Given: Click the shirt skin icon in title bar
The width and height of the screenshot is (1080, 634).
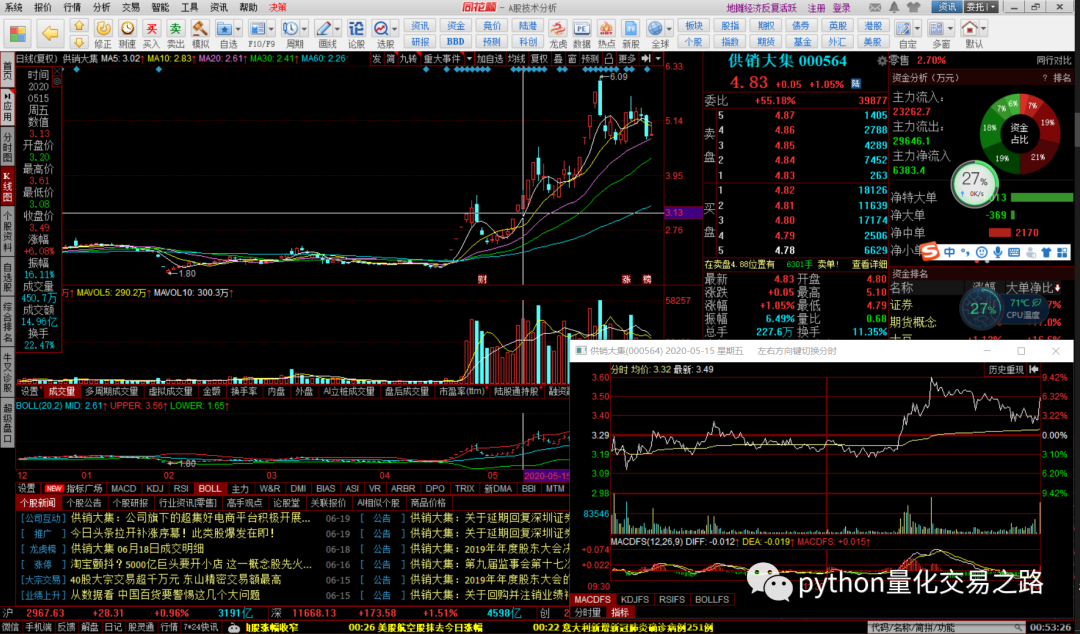Looking at the screenshot, I should tap(914, 8).
